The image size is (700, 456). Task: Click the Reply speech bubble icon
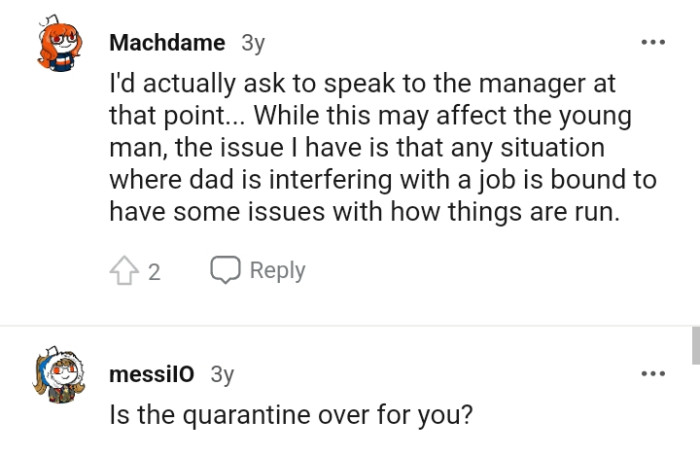click(x=225, y=270)
